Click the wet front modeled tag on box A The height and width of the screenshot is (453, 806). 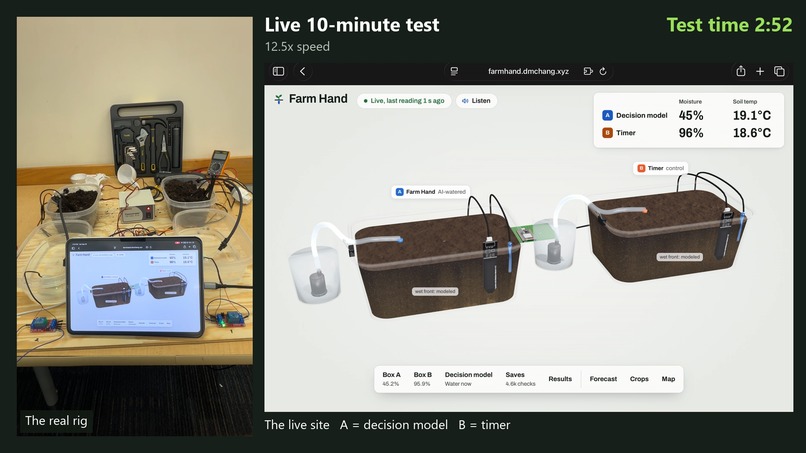point(435,292)
